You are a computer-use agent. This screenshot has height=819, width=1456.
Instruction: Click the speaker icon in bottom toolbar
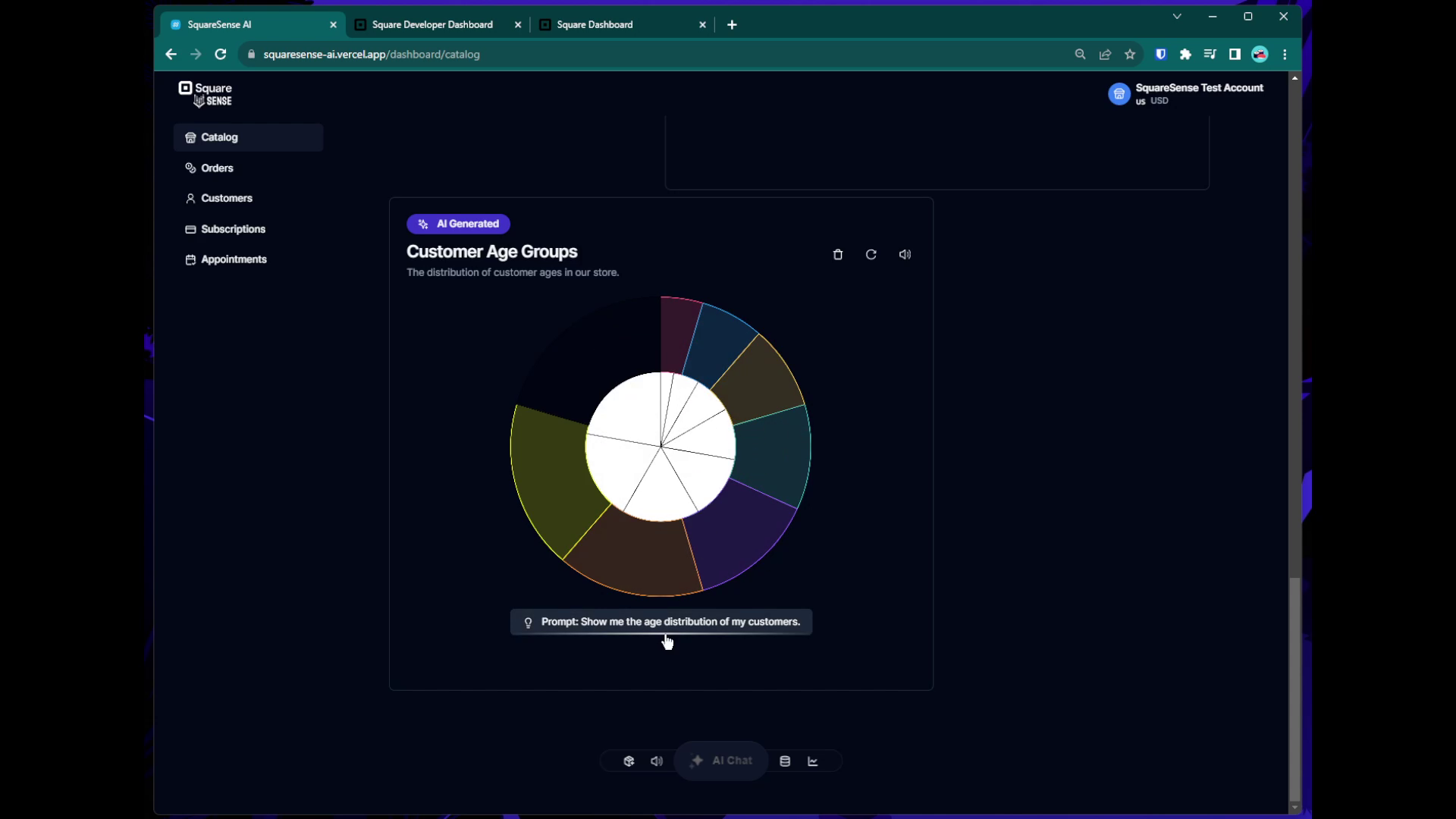pos(657,761)
